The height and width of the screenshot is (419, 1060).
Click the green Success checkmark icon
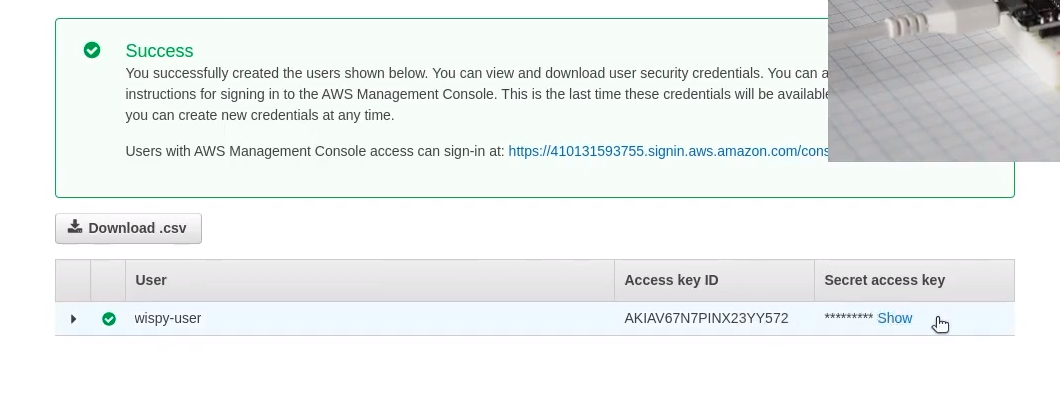coord(92,50)
